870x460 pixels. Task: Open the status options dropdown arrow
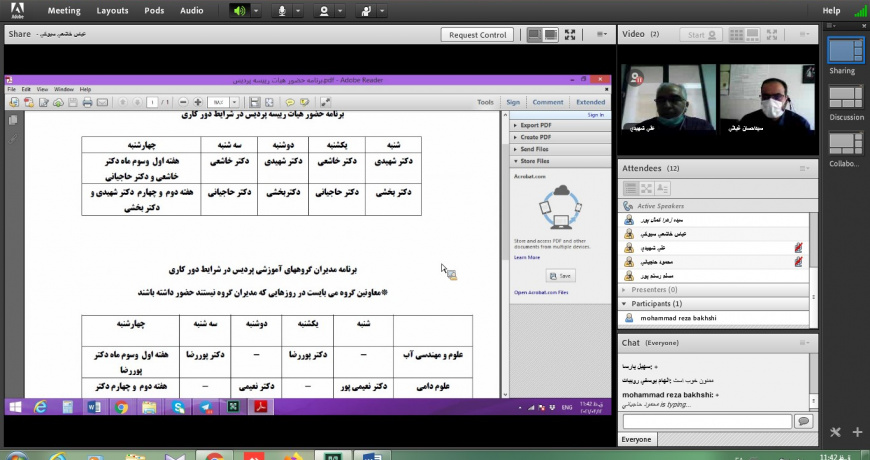click(x=382, y=11)
